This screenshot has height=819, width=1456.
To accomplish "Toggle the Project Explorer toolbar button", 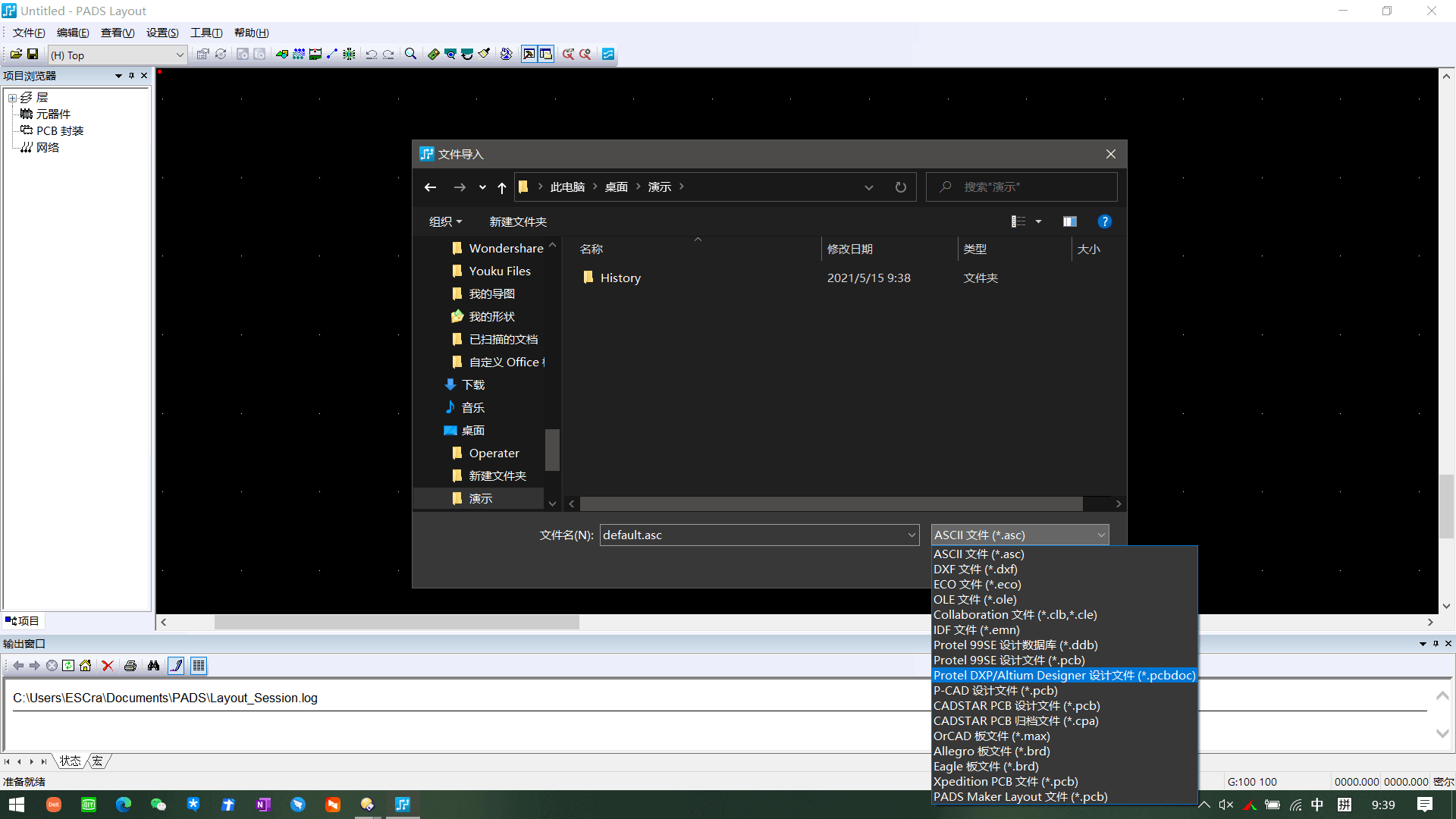I will click(546, 54).
